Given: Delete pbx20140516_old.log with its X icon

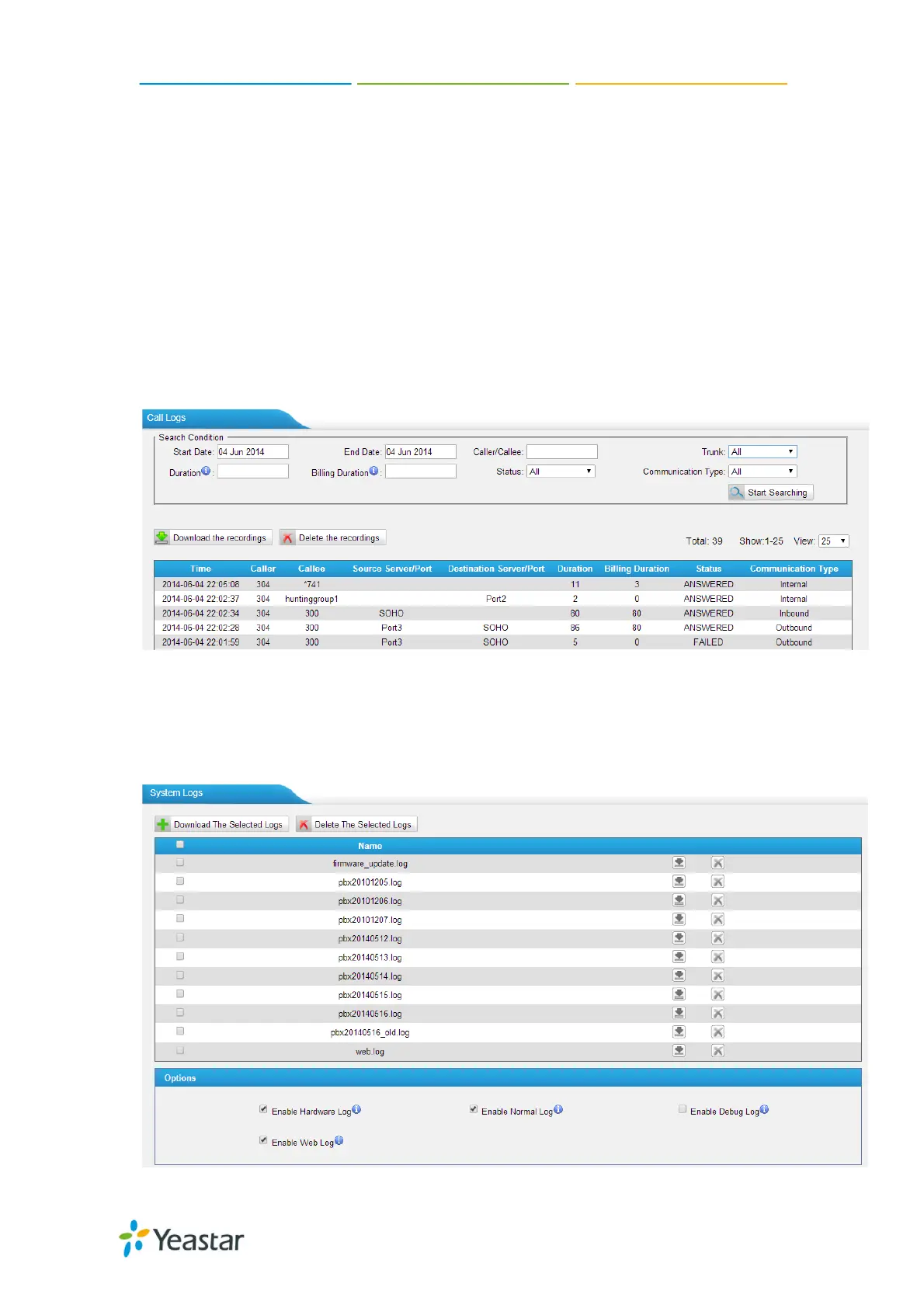Looking at the screenshot, I should (718, 1031).
